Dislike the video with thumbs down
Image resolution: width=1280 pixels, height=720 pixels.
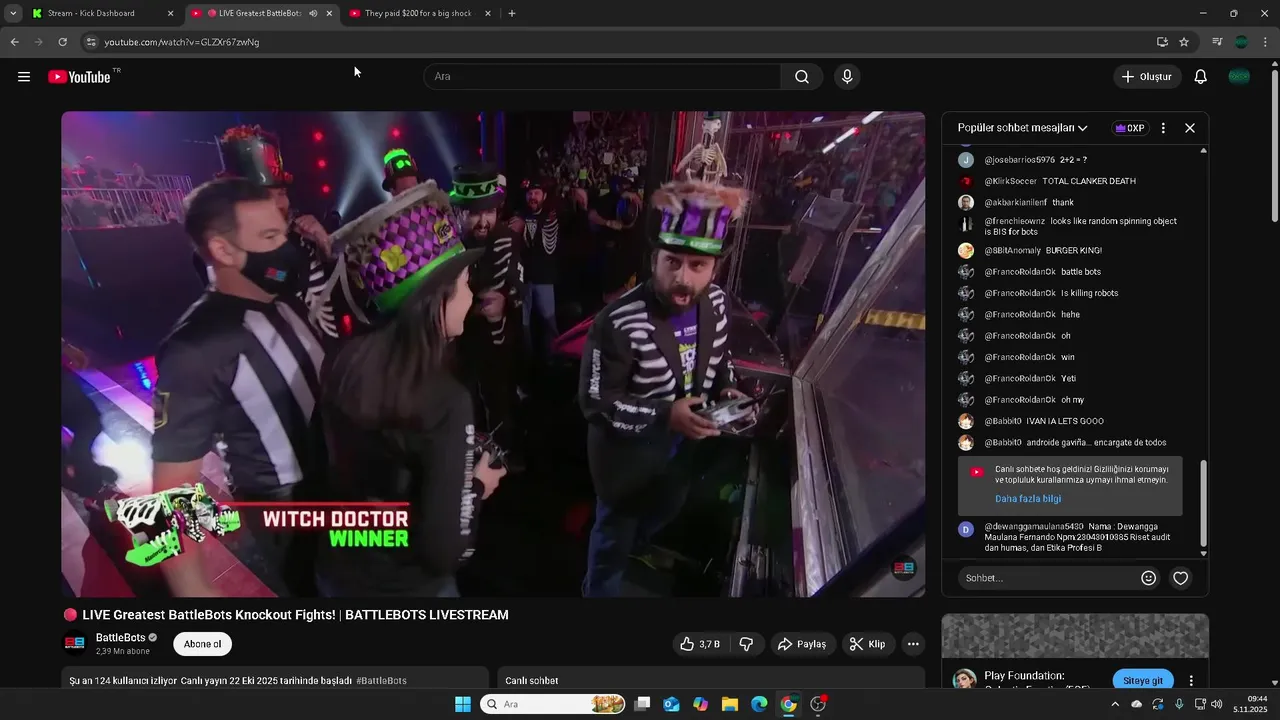point(746,644)
